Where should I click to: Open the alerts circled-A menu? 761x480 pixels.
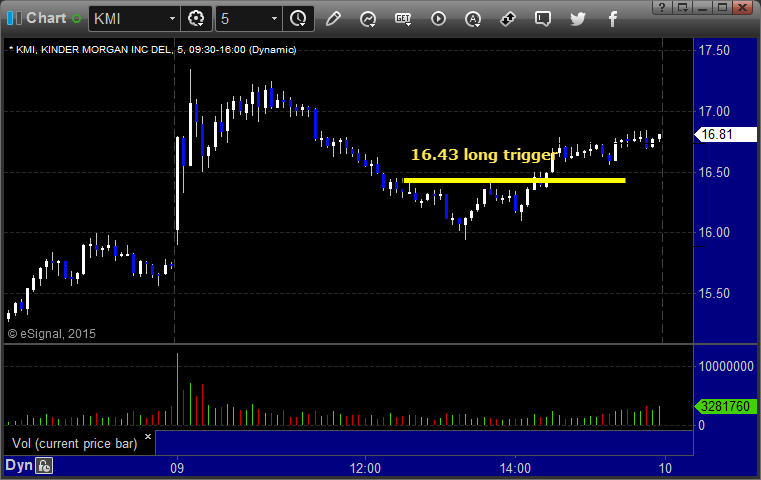pyautogui.click(x=473, y=19)
